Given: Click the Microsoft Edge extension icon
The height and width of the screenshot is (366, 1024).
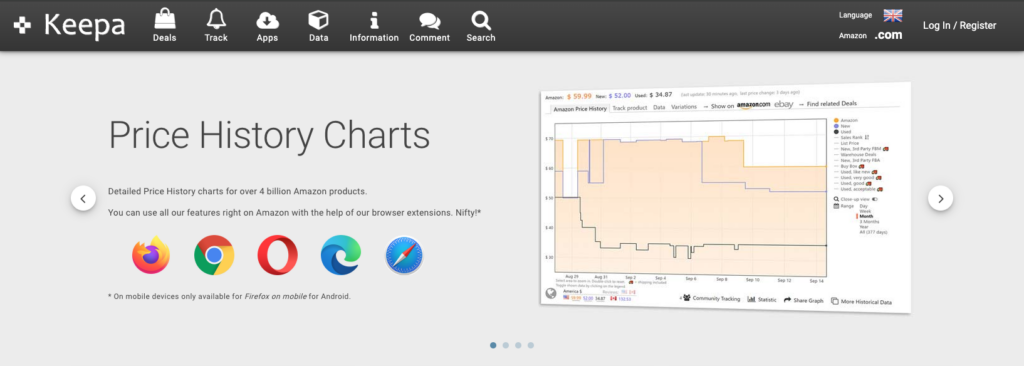Looking at the screenshot, I should (x=341, y=255).
